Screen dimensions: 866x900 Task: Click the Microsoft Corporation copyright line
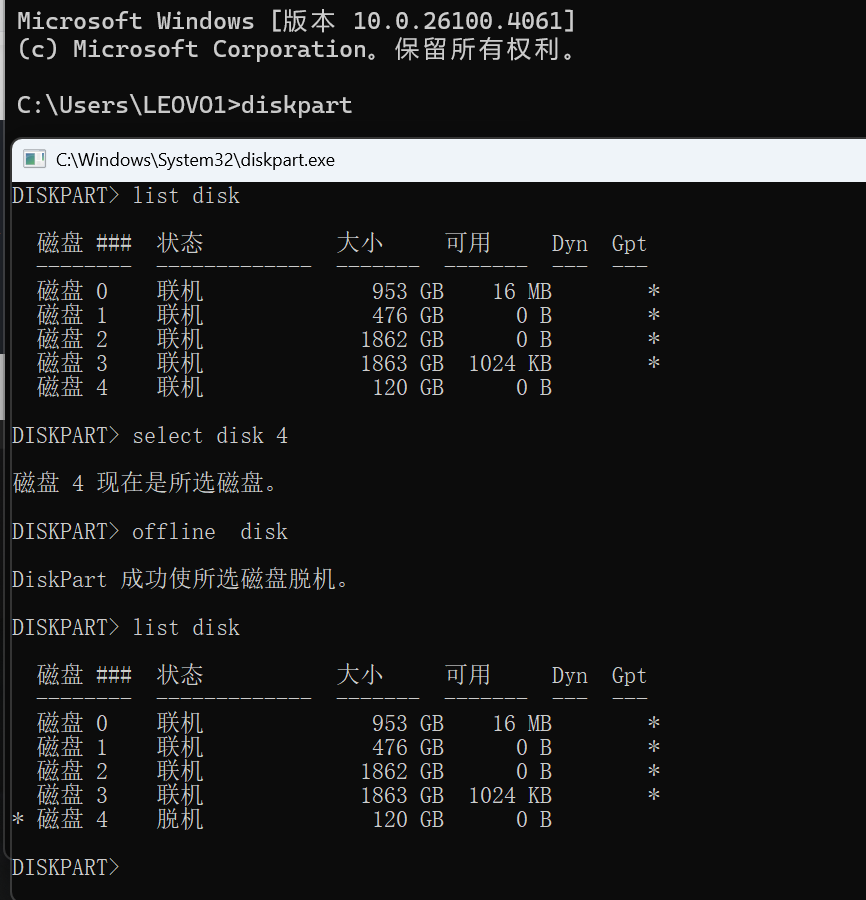[296, 49]
